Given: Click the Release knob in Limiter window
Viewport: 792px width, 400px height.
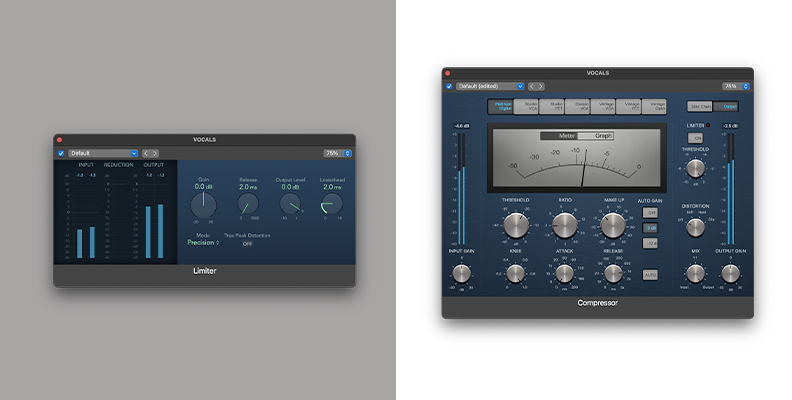Looking at the screenshot, I should [248, 204].
